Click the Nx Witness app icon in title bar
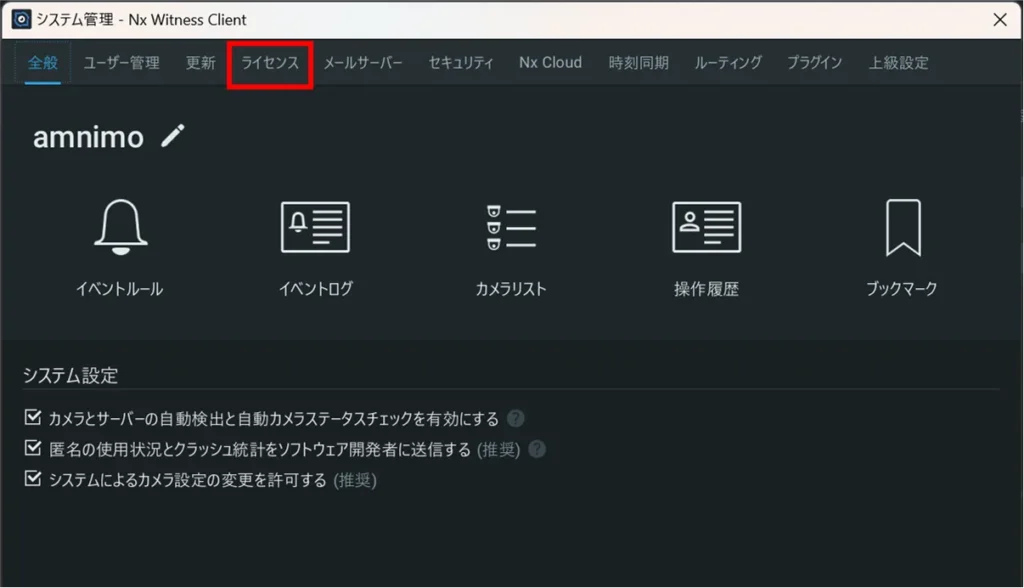1024x588 pixels. point(20,19)
